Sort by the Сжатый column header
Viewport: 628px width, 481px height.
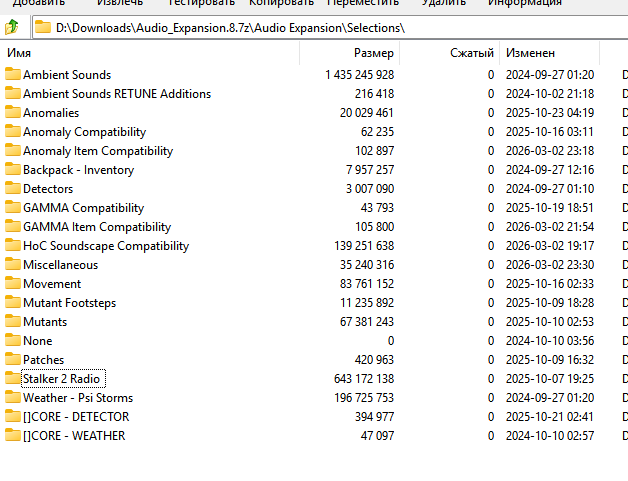[x=450, y=53]
